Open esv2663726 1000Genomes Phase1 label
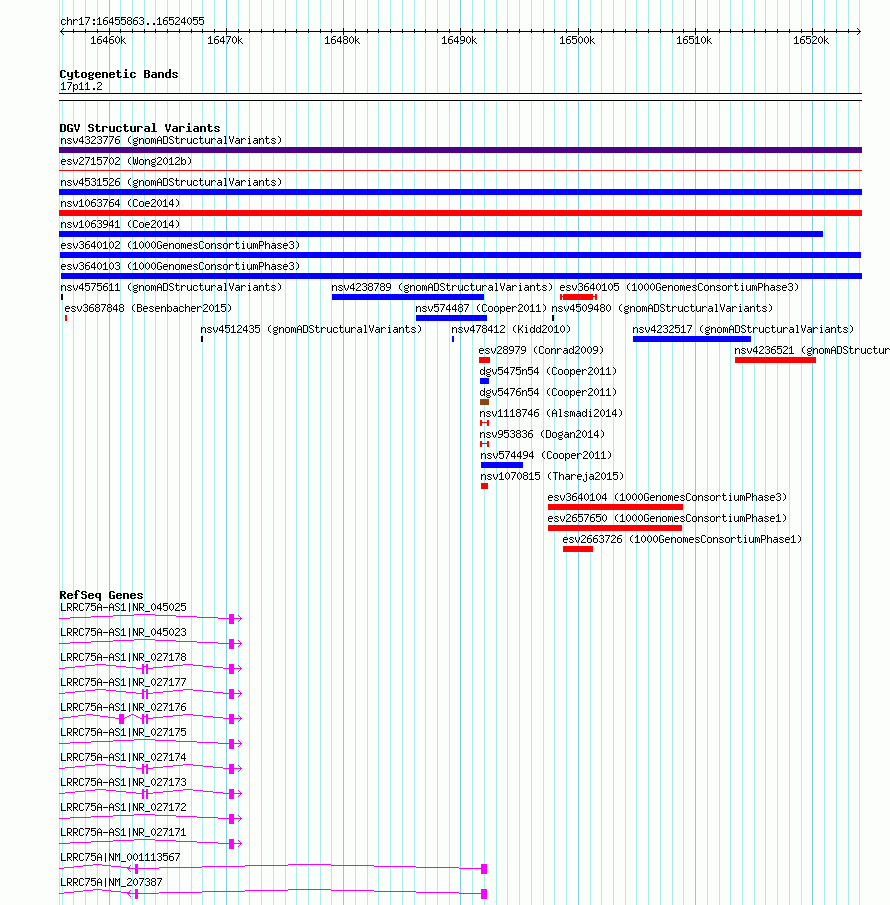The width and height of the screenshot is (890, 905). coord(682,540)
